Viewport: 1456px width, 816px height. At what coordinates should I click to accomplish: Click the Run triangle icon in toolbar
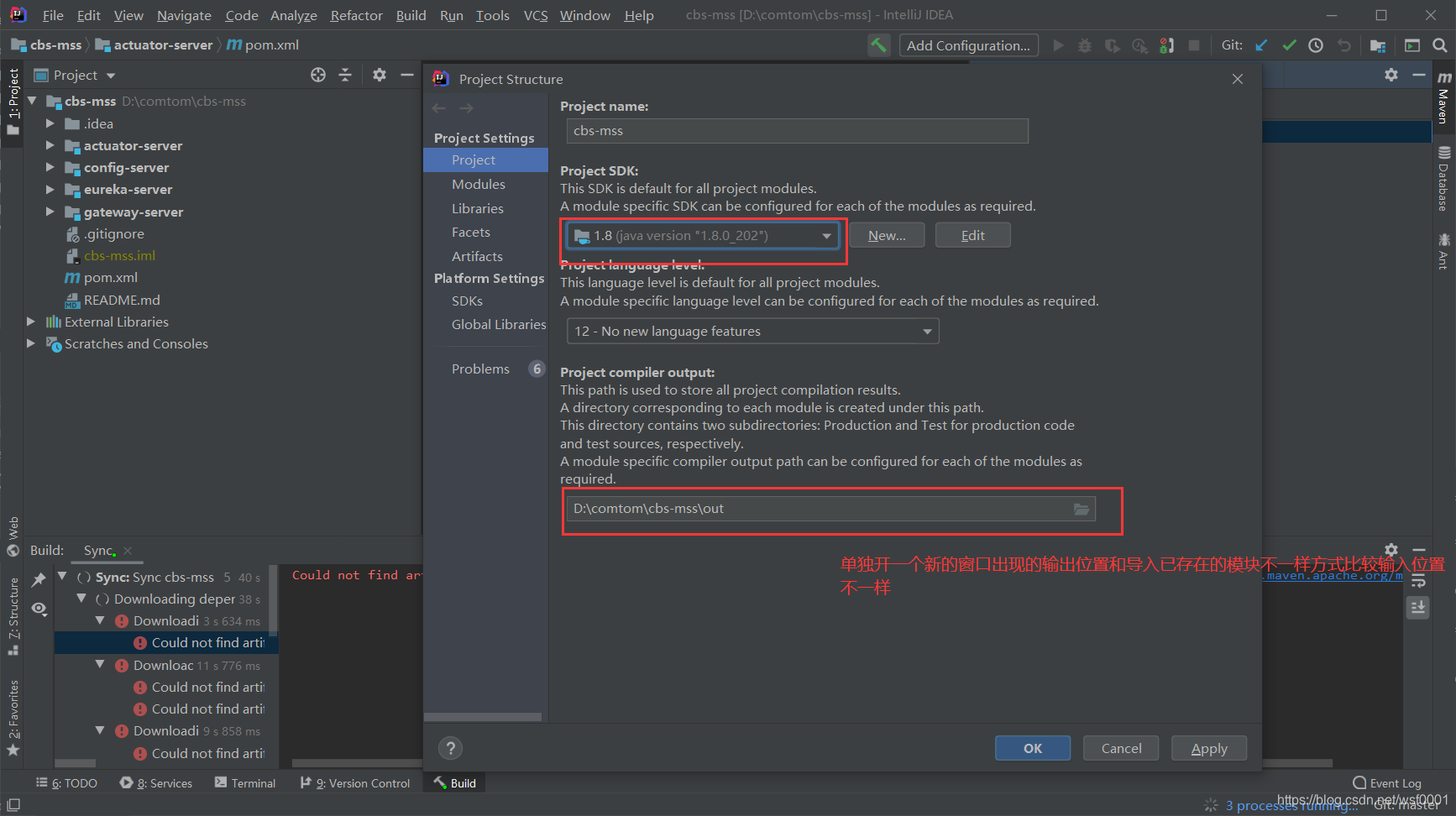pos(1058,45)
